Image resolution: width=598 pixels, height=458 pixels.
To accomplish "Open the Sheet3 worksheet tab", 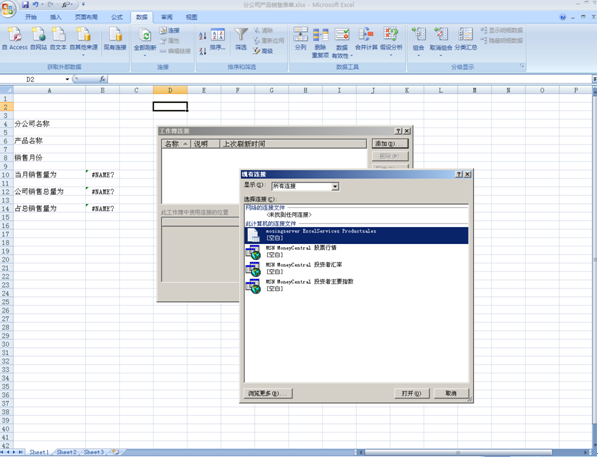I will pyautogui.click(x=94, y=452).
